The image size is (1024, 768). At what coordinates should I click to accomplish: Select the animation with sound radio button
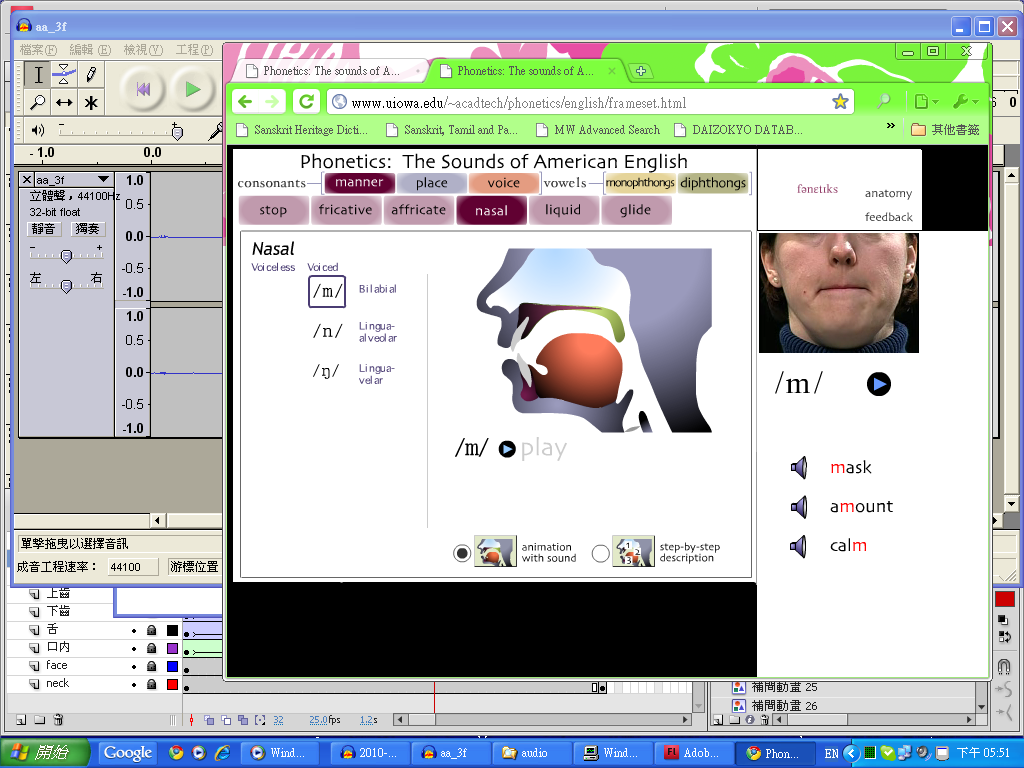(x=462, y=553)
